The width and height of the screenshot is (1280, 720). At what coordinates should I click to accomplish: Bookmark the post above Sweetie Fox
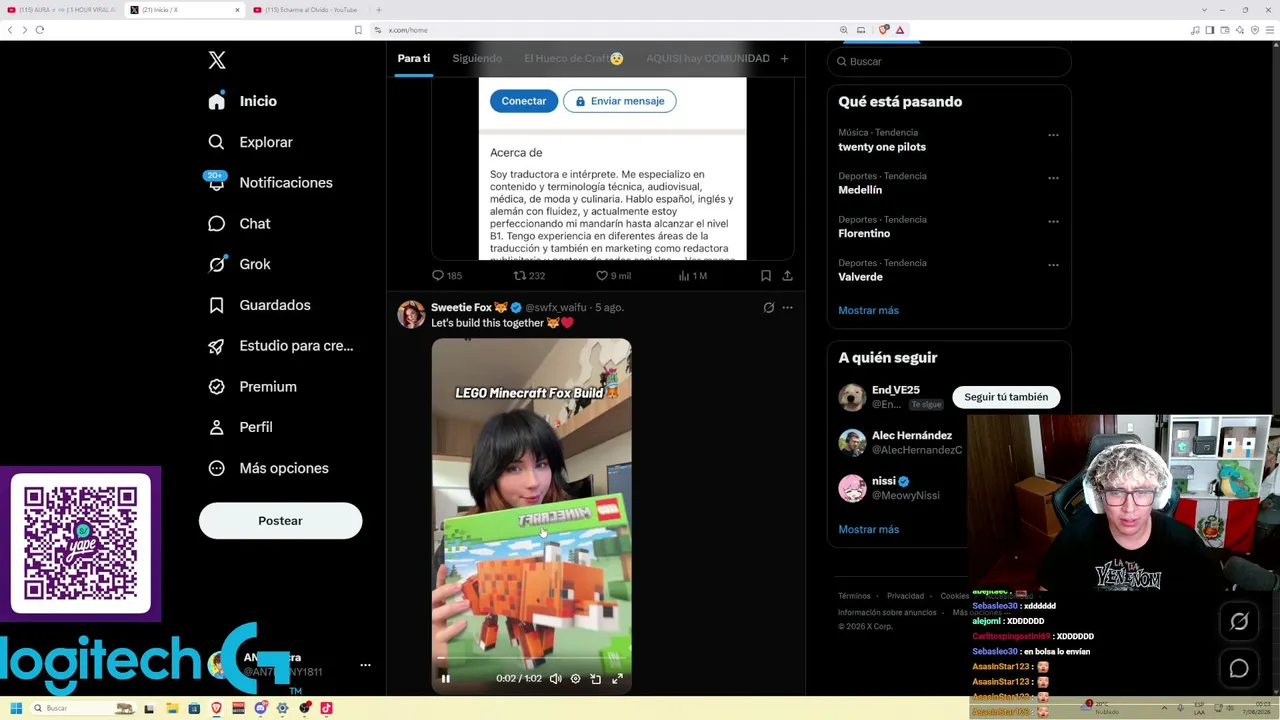(x=765, y=276)
